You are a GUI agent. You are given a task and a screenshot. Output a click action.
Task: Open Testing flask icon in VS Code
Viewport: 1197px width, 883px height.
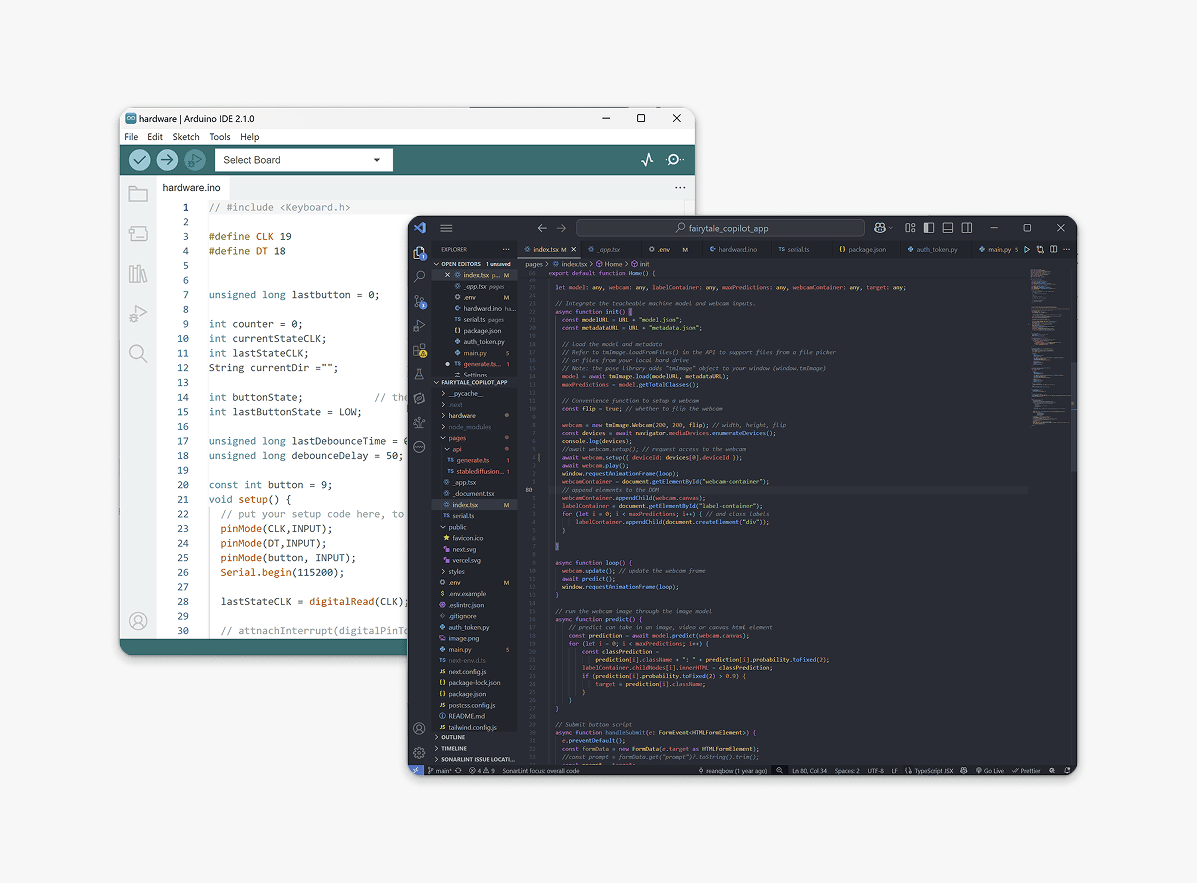(419, 374)
